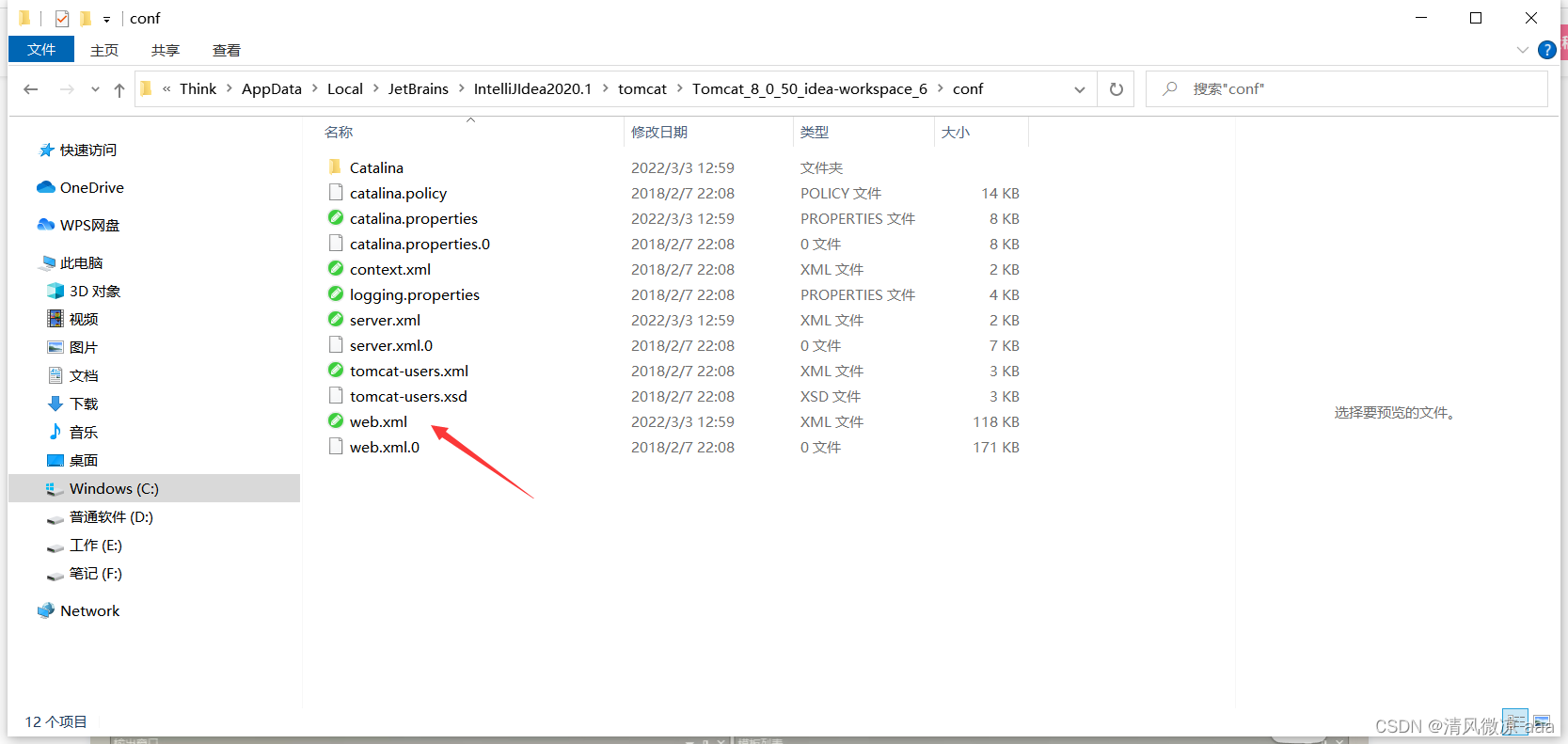Click the server.xml green file icon
1568x744 pixels.
(336, 320)
